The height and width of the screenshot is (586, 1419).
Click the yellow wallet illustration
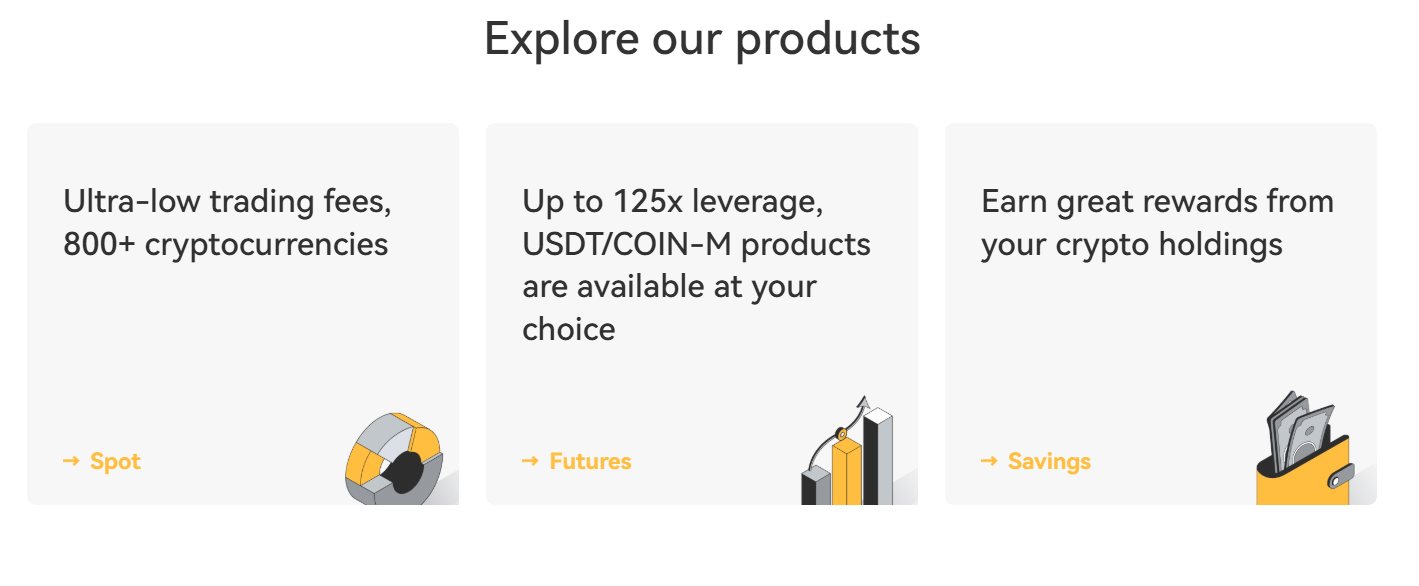1302,472
